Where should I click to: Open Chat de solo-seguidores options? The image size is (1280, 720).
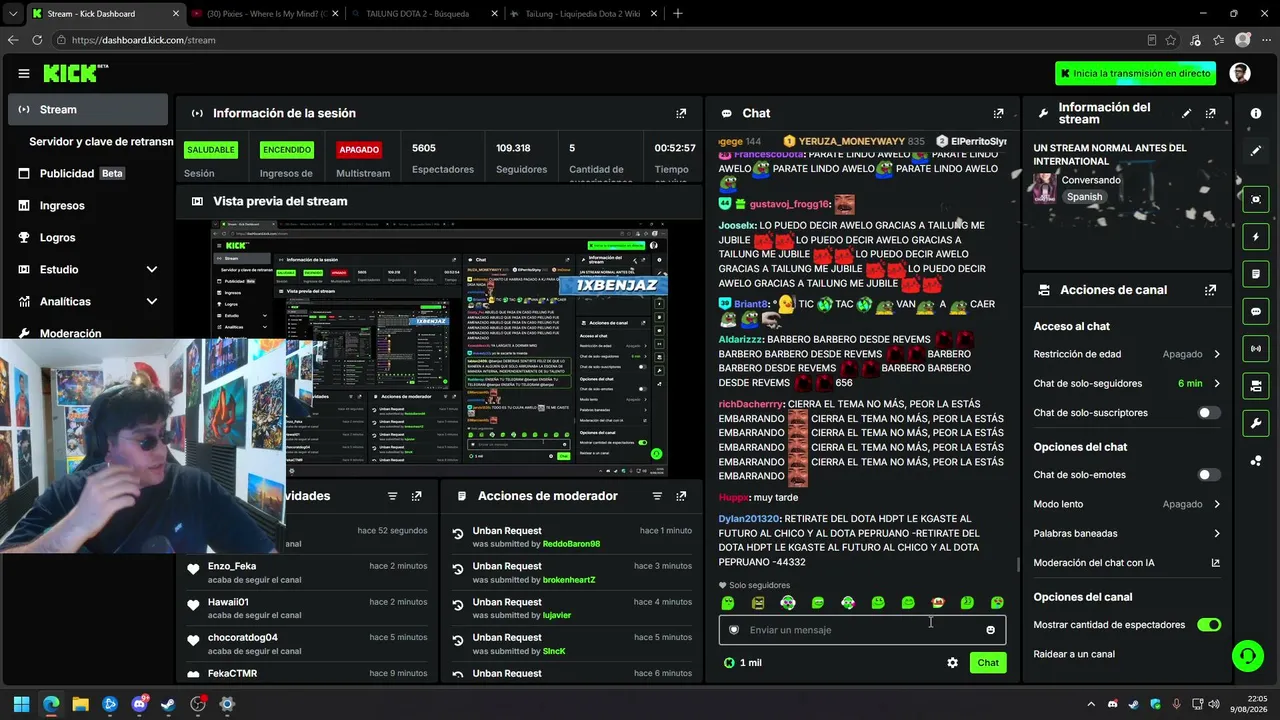click(1127, 384)
